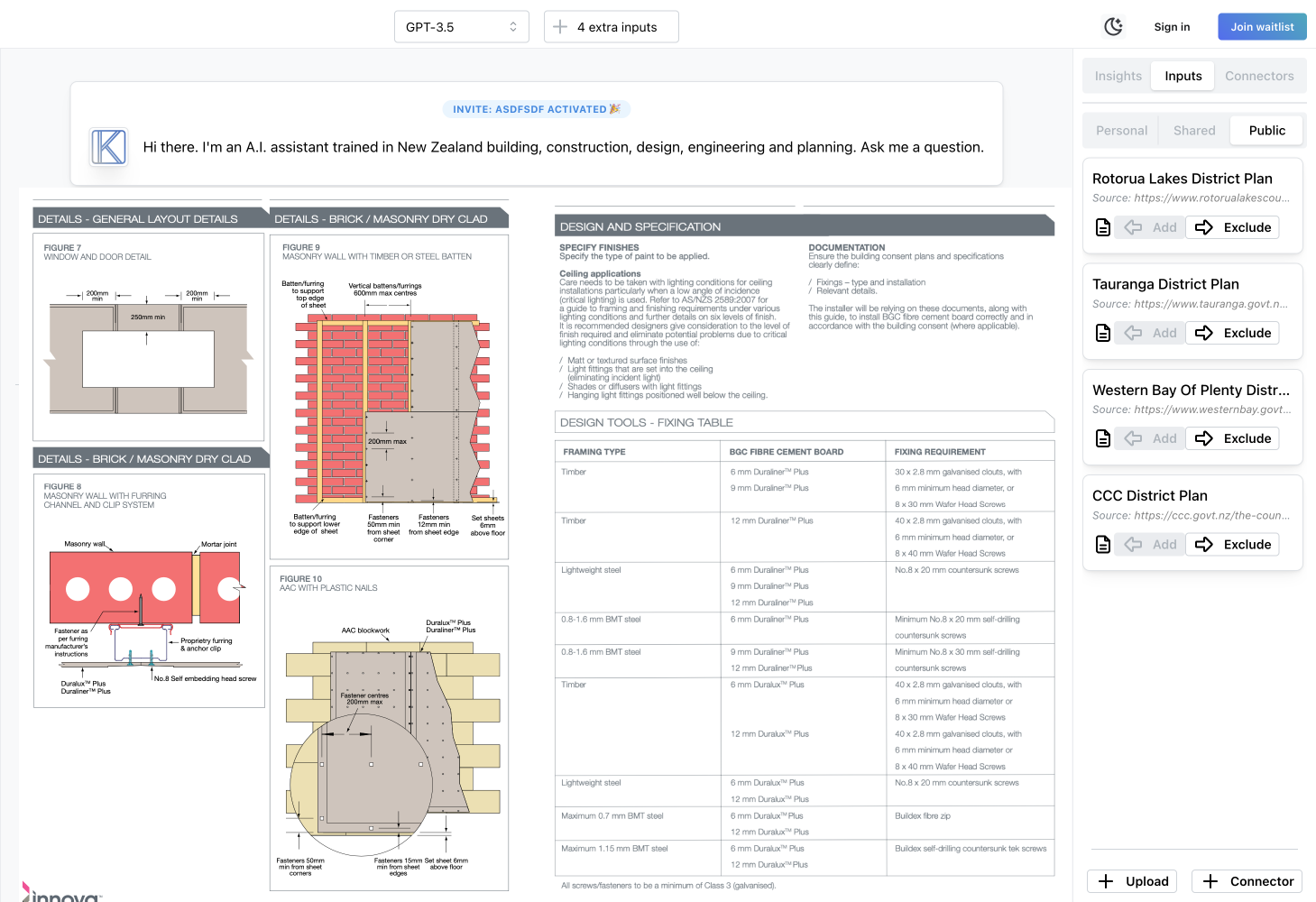Click the Tauranga District Plan title
Screen dimensions: 1316x902
1165,284
